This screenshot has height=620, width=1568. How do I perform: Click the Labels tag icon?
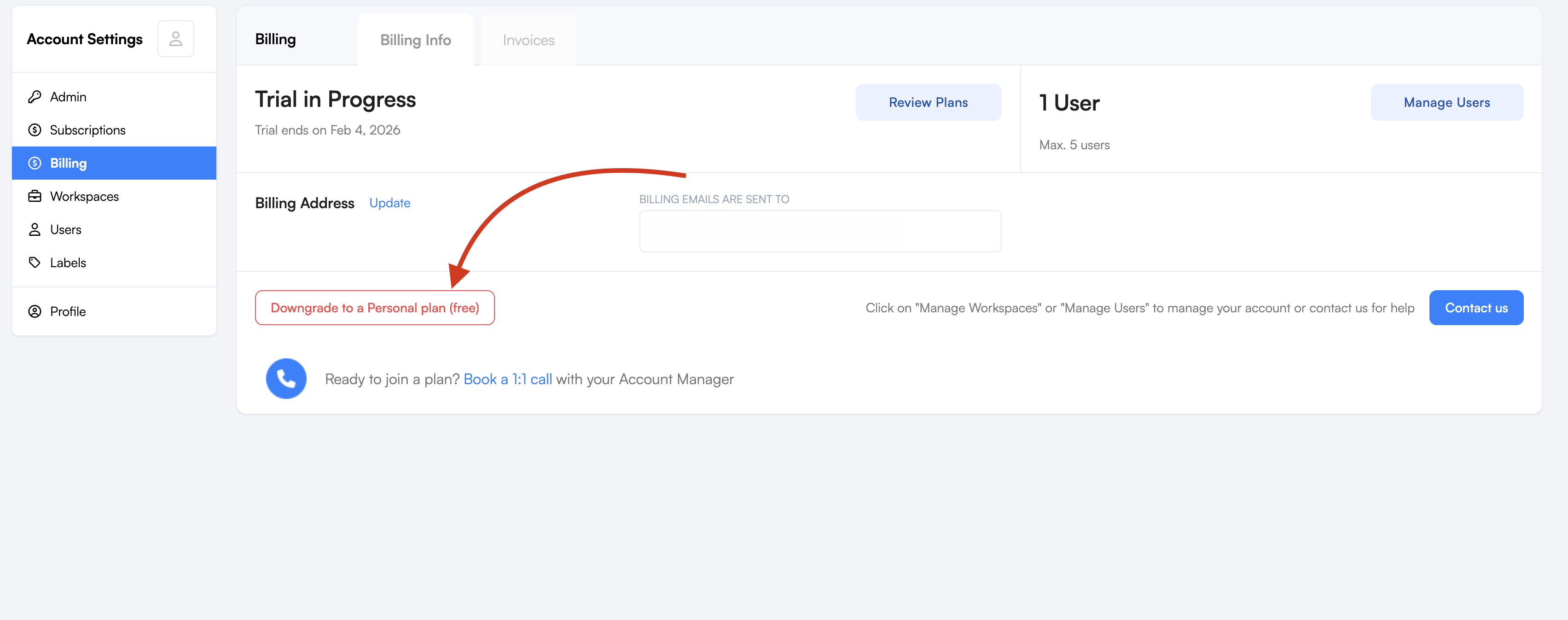pyautogui.click(x=35, y=263)
